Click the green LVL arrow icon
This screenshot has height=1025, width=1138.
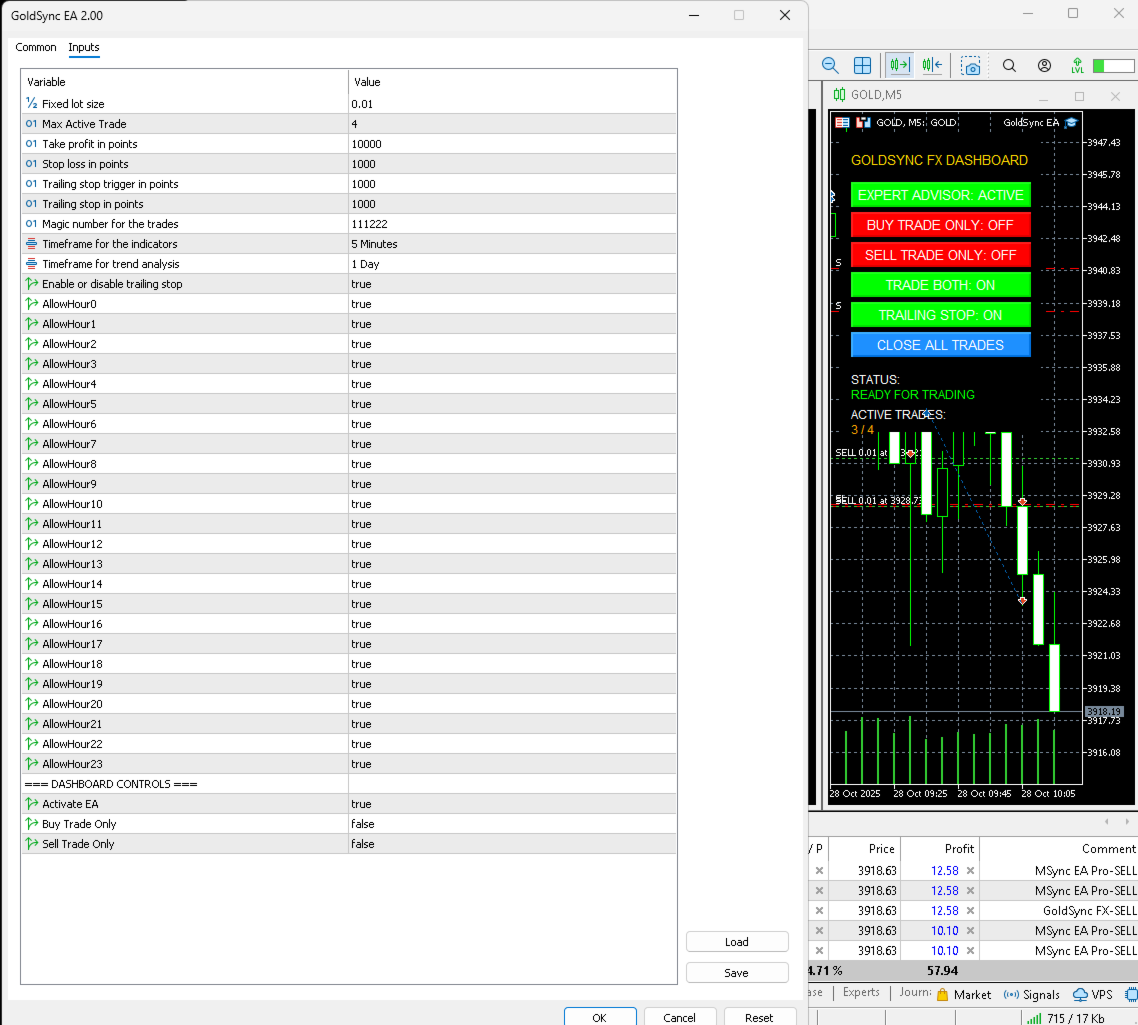pyautogui.click(x=1077, y=66)
